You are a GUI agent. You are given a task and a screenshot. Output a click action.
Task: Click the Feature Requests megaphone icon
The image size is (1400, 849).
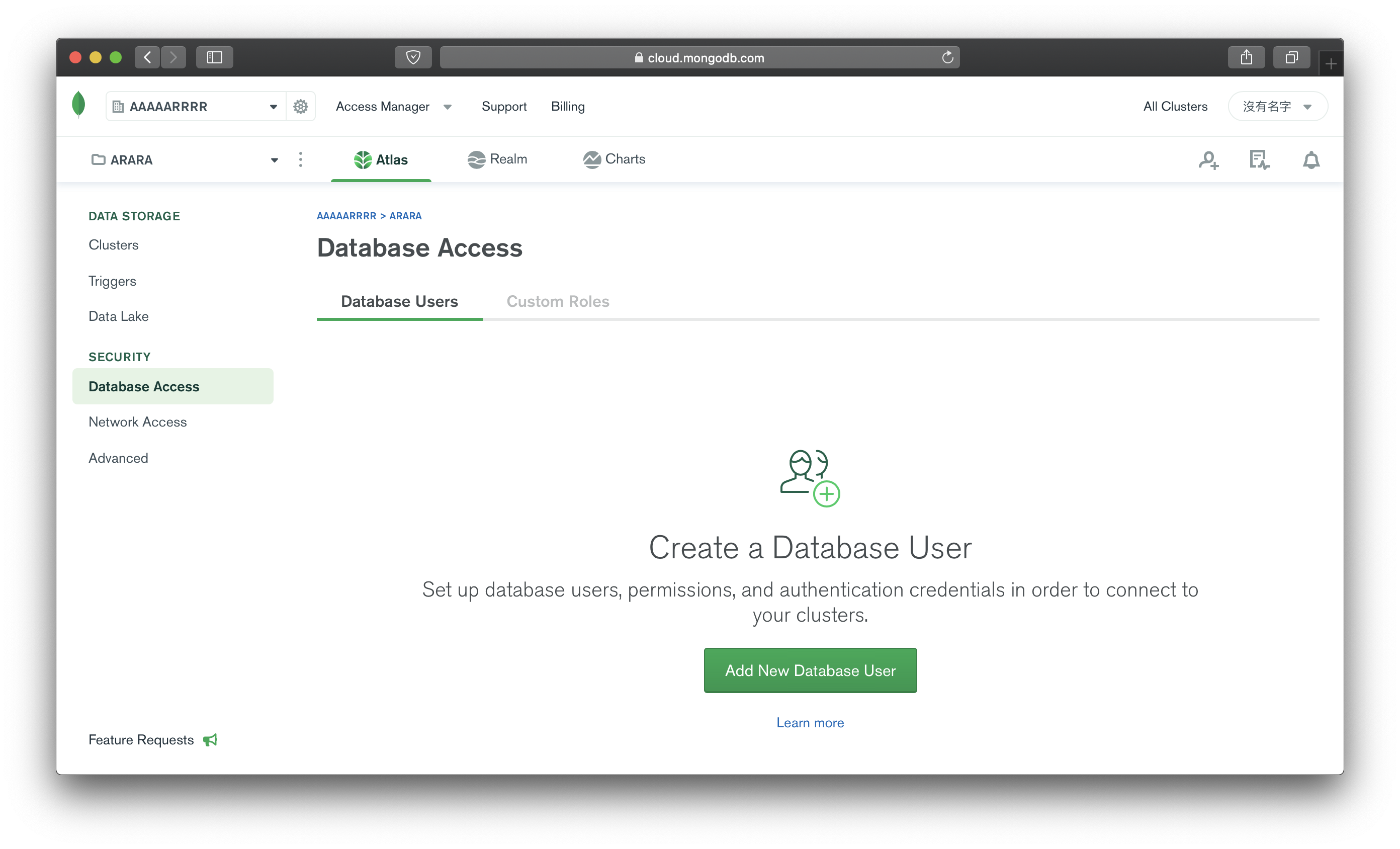click(210, 740)
